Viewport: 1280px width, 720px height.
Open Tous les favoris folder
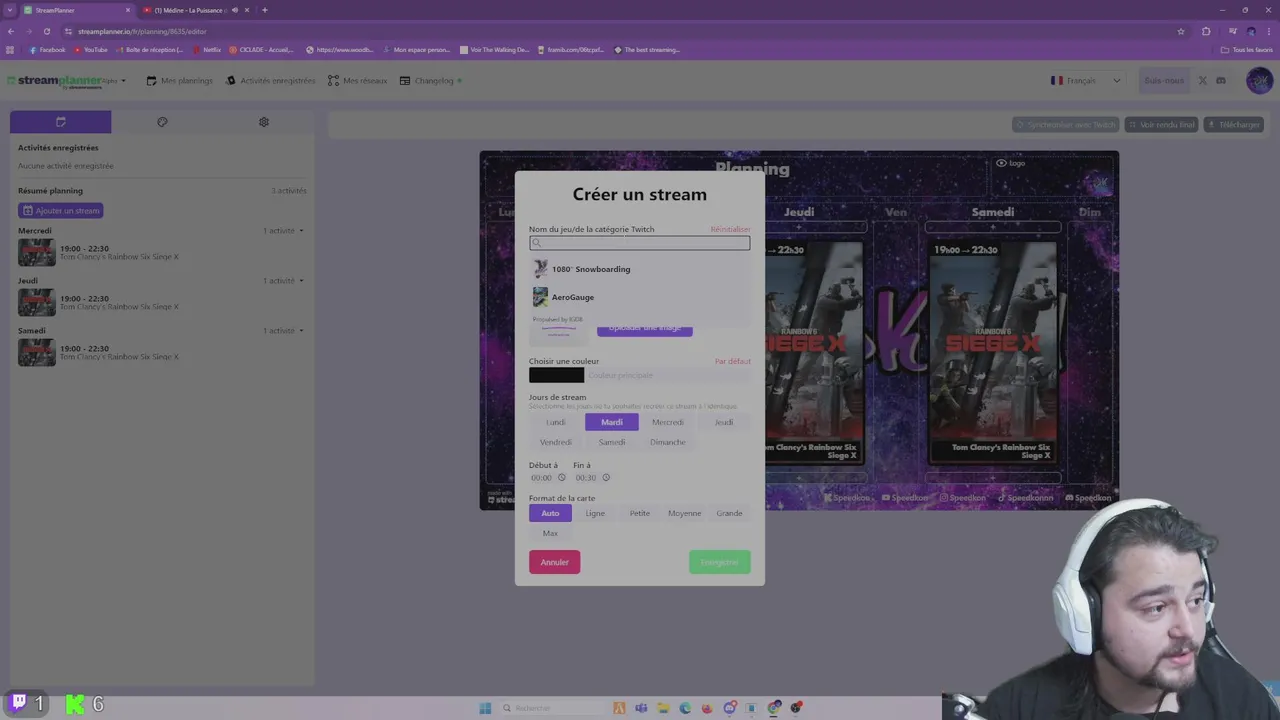[x=1246, y=50]
